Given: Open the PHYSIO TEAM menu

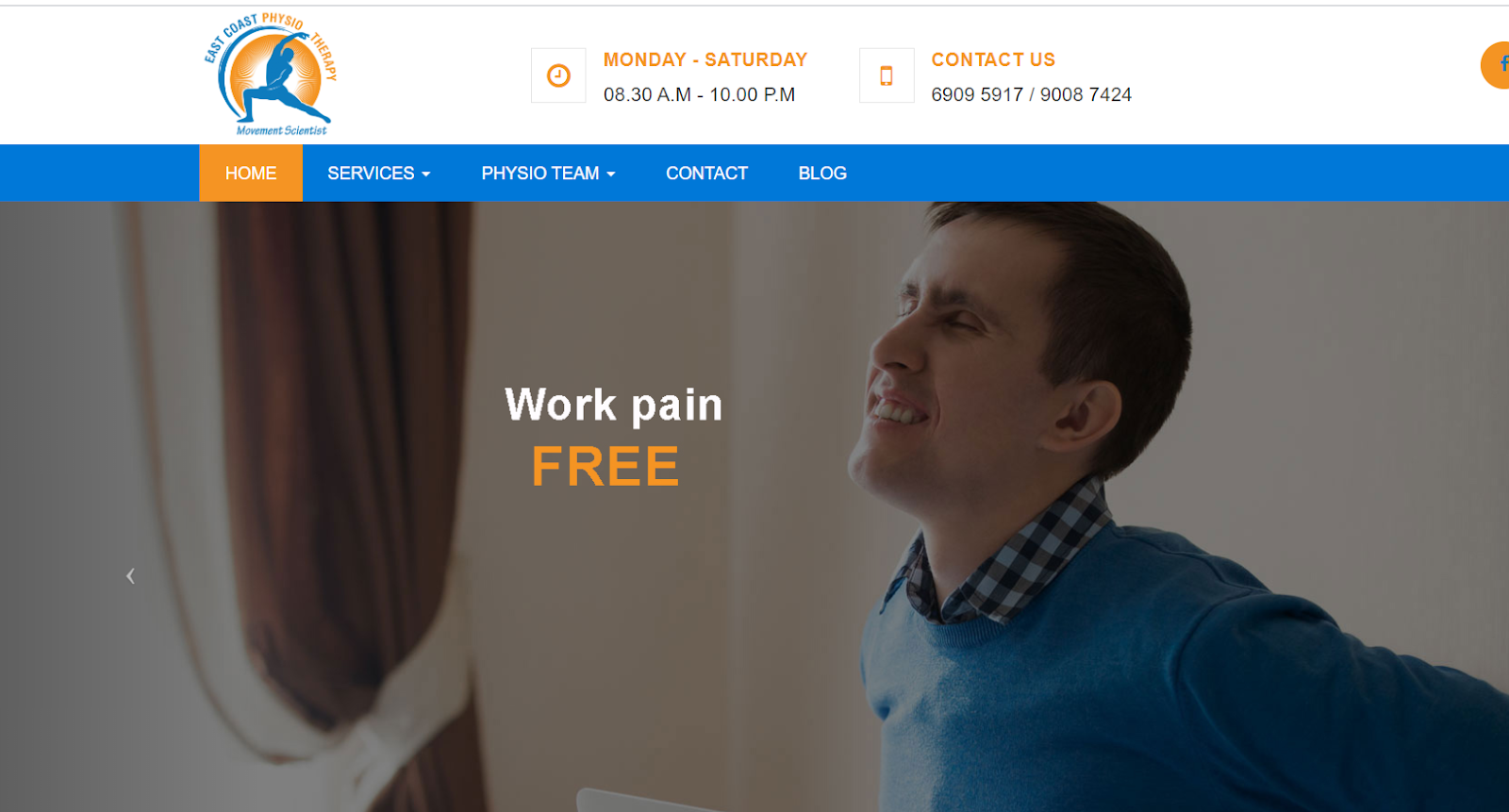Looking at the screenshot, I should click(548, 174).
